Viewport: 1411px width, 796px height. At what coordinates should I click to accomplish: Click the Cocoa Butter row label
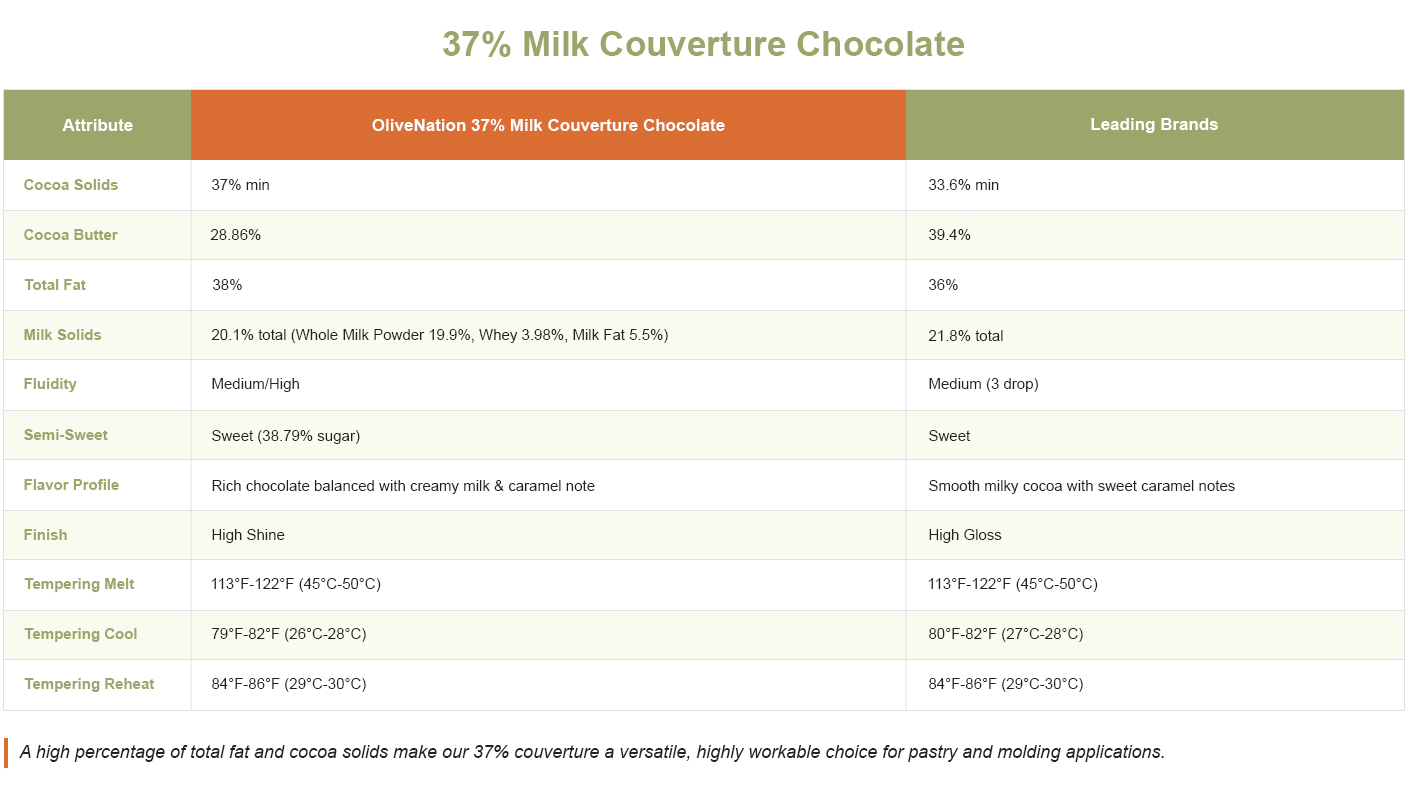pyautogui.click(x=71, y=235)
